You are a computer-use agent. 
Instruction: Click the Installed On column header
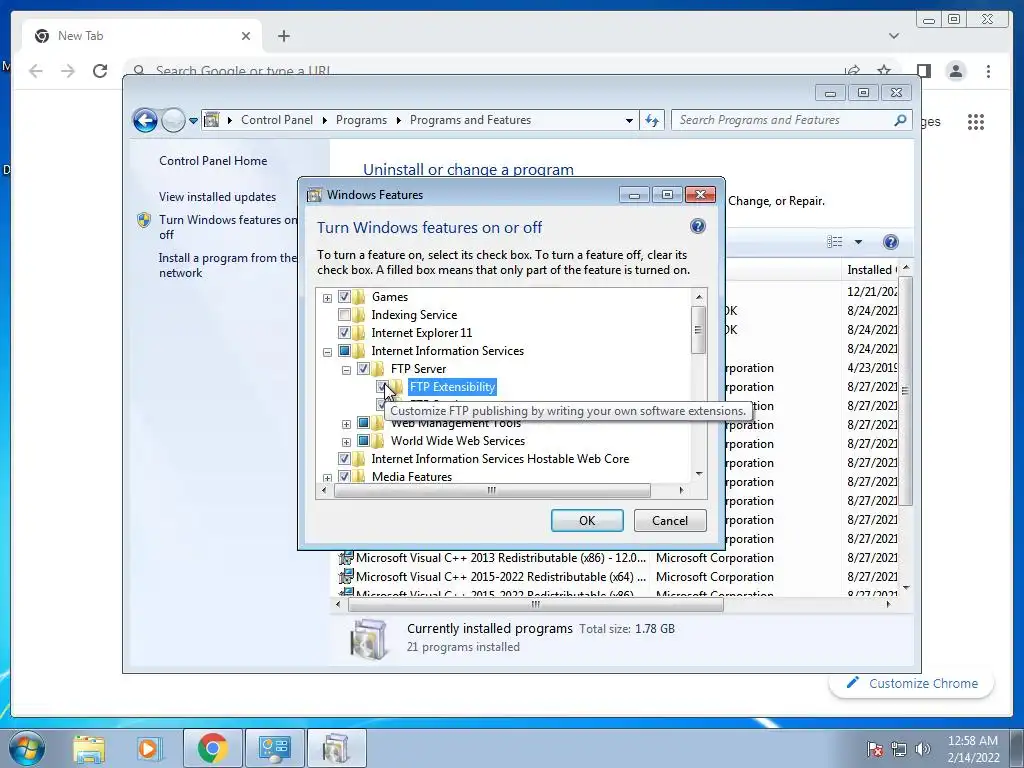pos(871,270)
